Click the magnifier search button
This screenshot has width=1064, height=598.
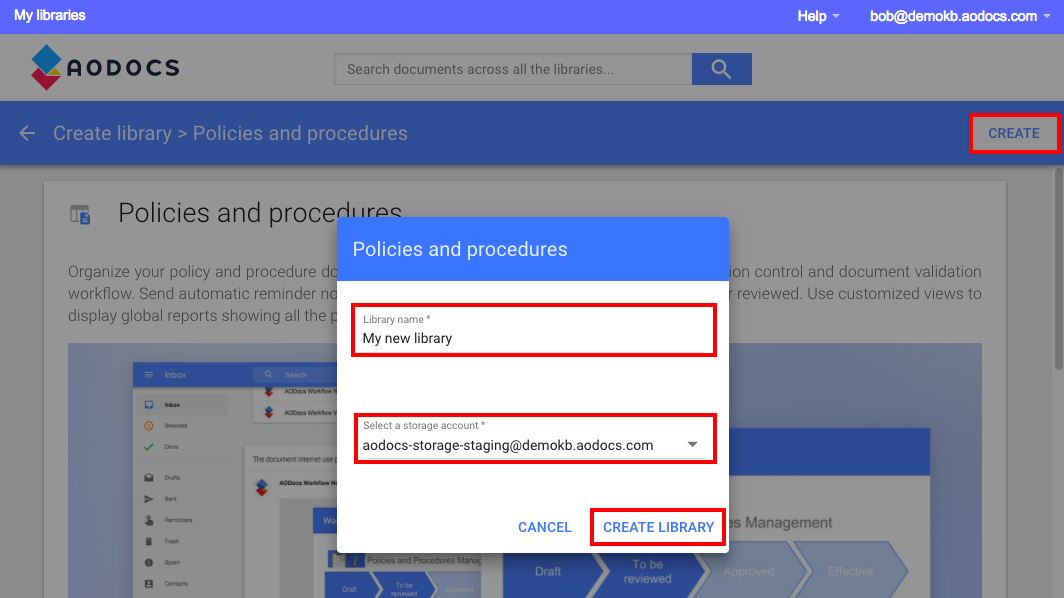tap(721, 69)
